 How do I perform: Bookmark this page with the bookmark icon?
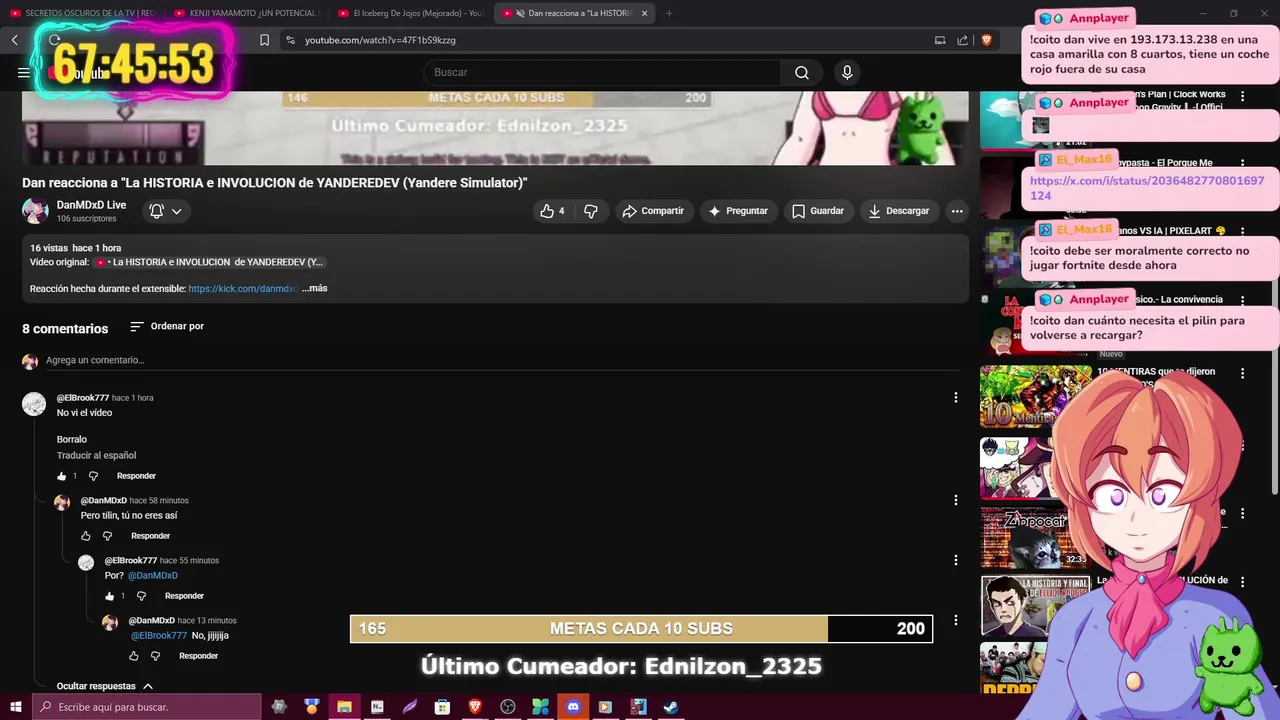click(264, 40)
